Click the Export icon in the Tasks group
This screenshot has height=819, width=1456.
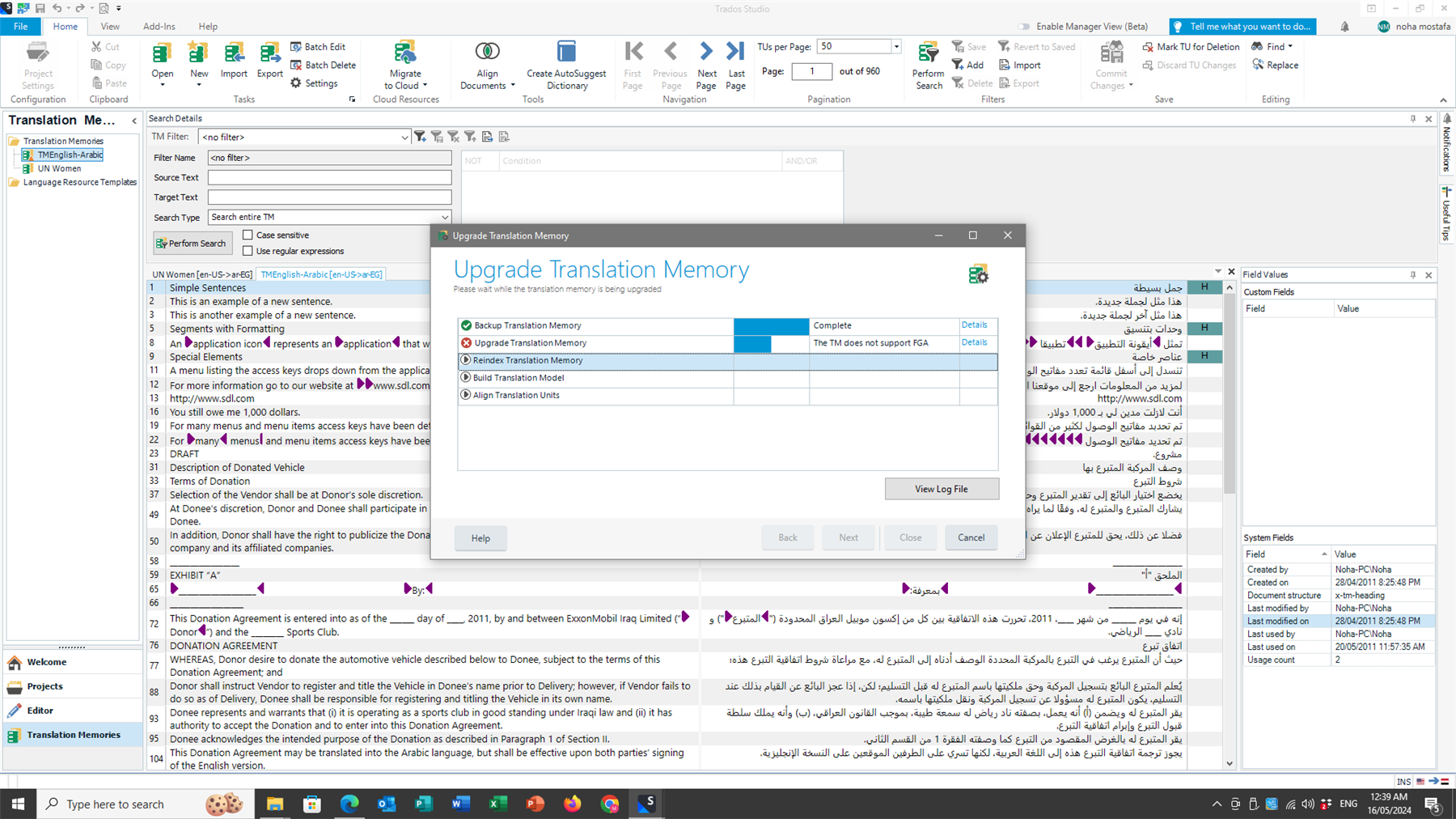269,53
